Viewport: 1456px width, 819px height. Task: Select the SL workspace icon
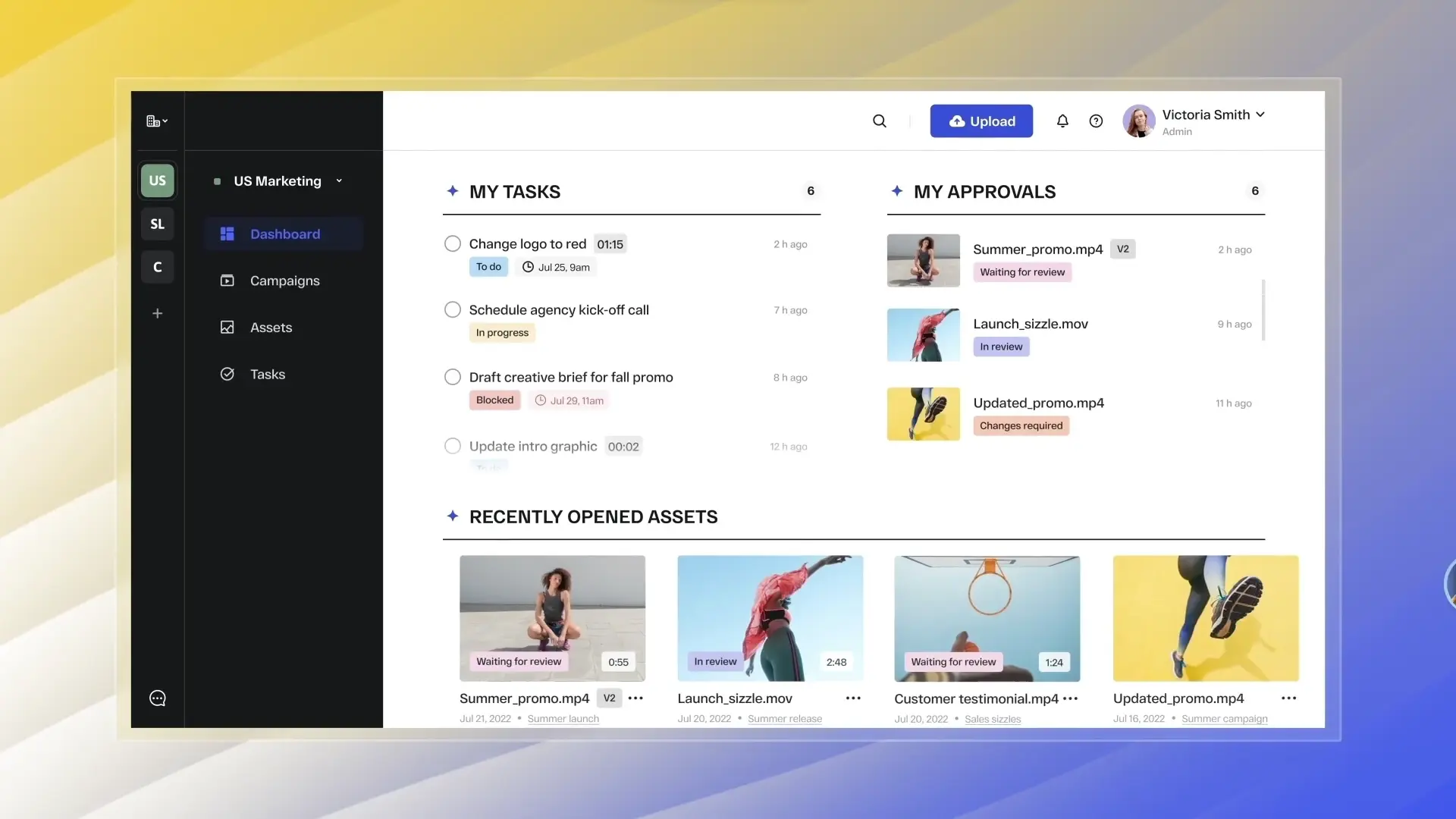158,224
